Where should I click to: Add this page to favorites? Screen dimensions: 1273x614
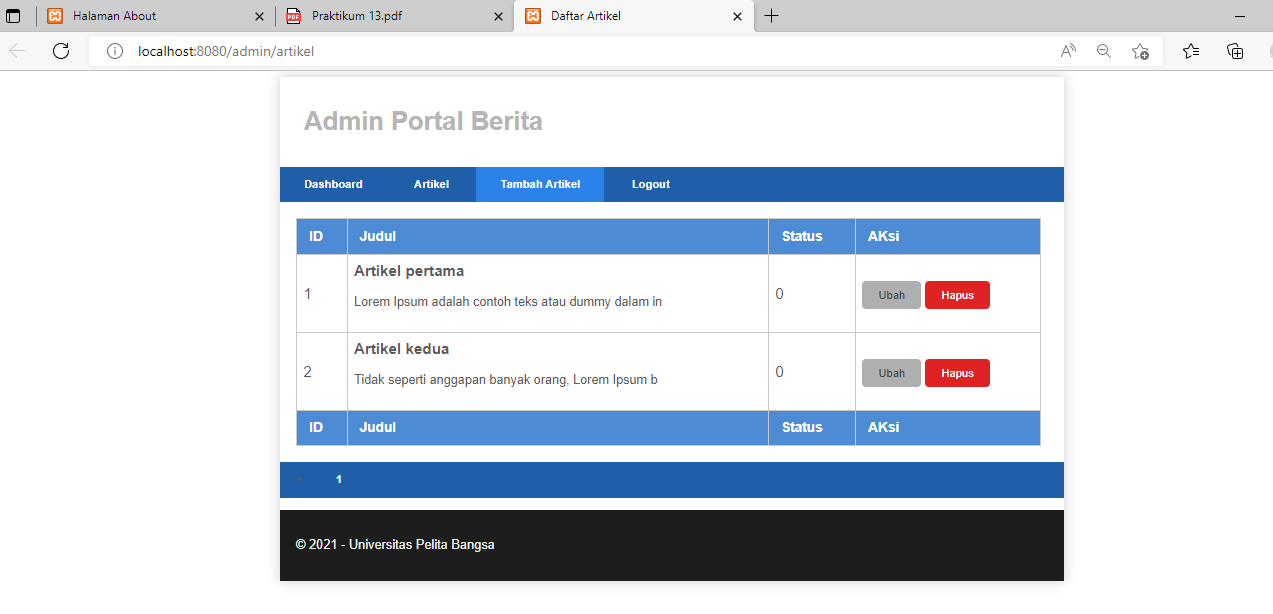pyautogui.click(x=1140, y=50)
